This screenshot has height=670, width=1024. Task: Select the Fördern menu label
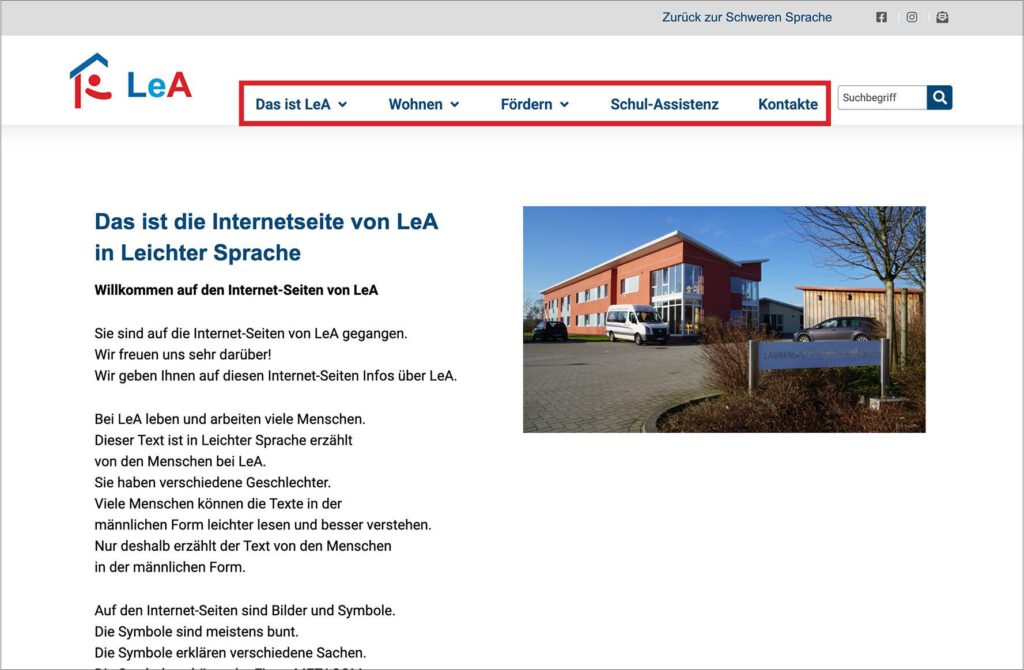[x=526, y=104]
